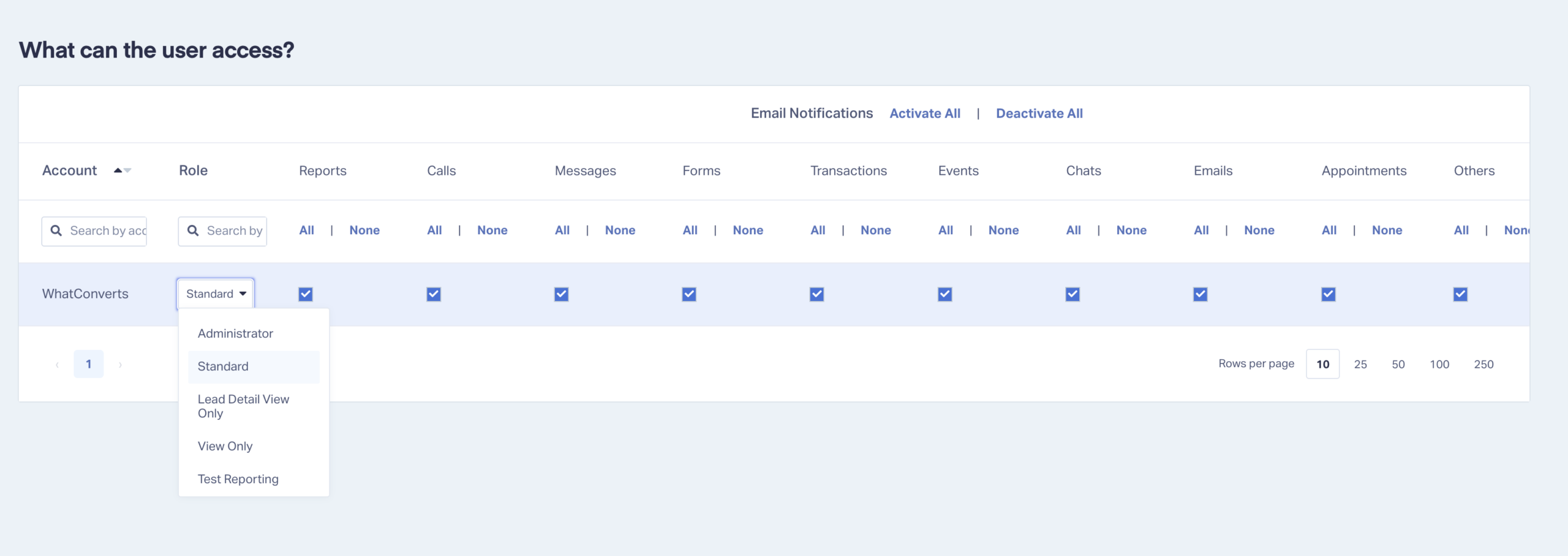The width and height of the screenshot is (1568, 556).
Task: Set rows per page to 100
Action: coord(1439,364)
